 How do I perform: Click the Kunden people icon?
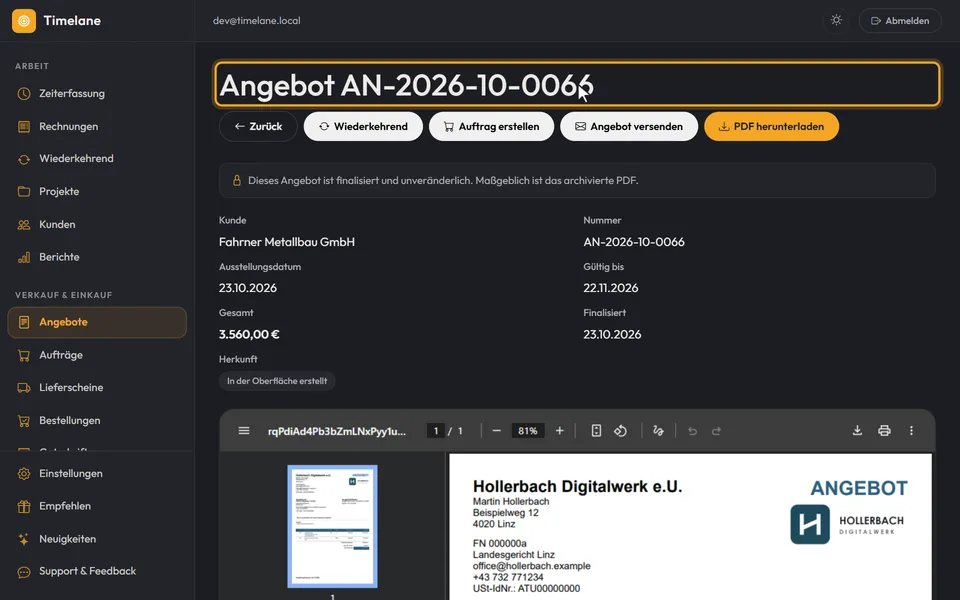[x=24, y=225]
